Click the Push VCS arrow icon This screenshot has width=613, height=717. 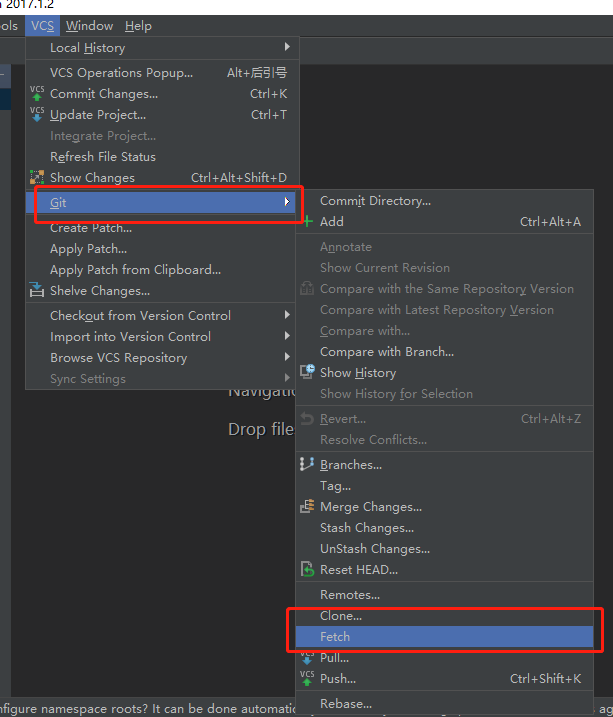pyautogui.click(x=307, y=678)
